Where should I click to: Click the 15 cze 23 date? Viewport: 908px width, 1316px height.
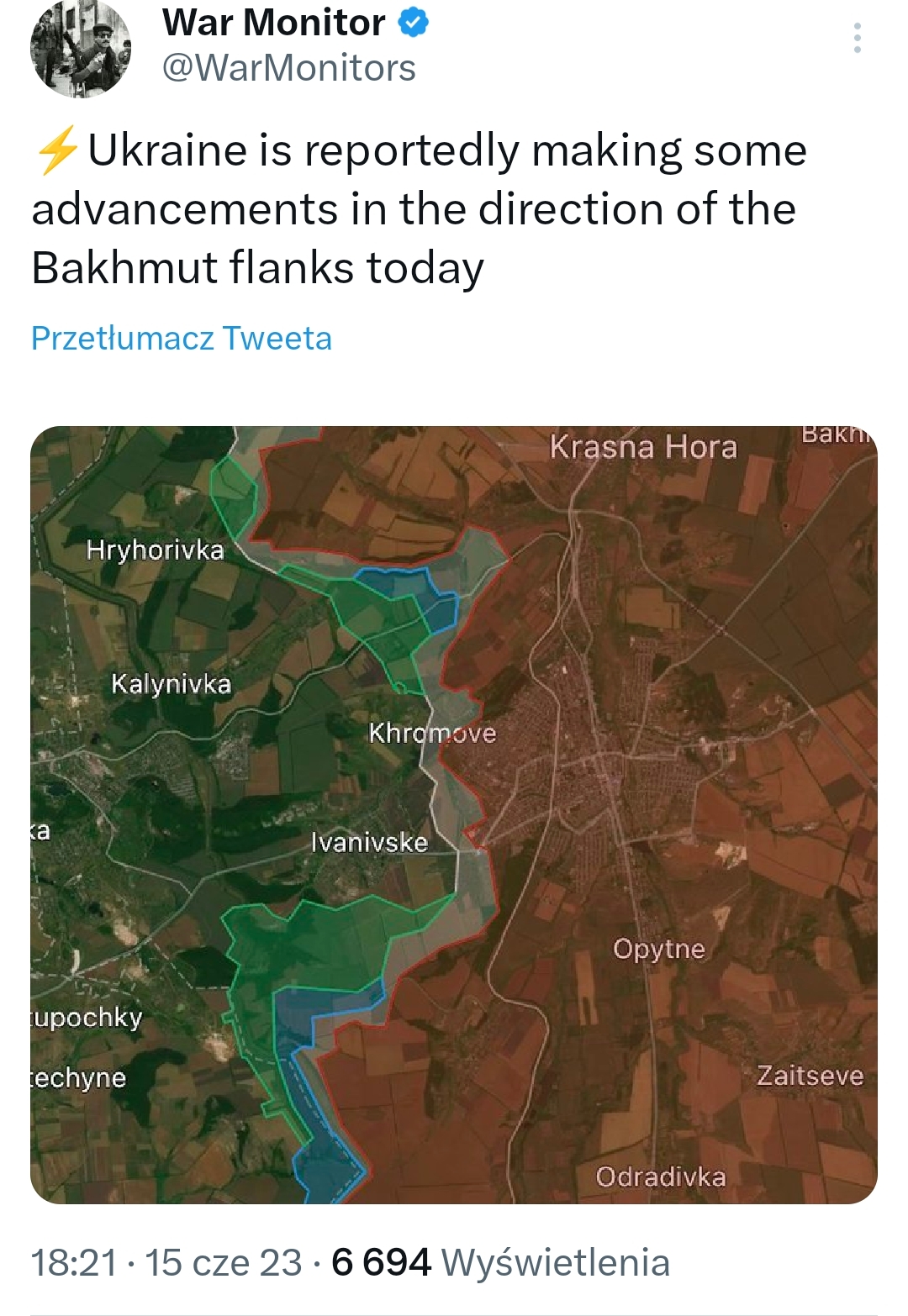pyautogui.click(x=224, y=1262)
